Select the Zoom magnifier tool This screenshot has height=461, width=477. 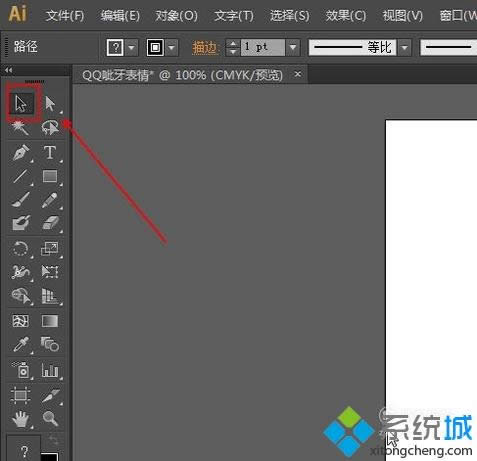click(x=50, y=418)
